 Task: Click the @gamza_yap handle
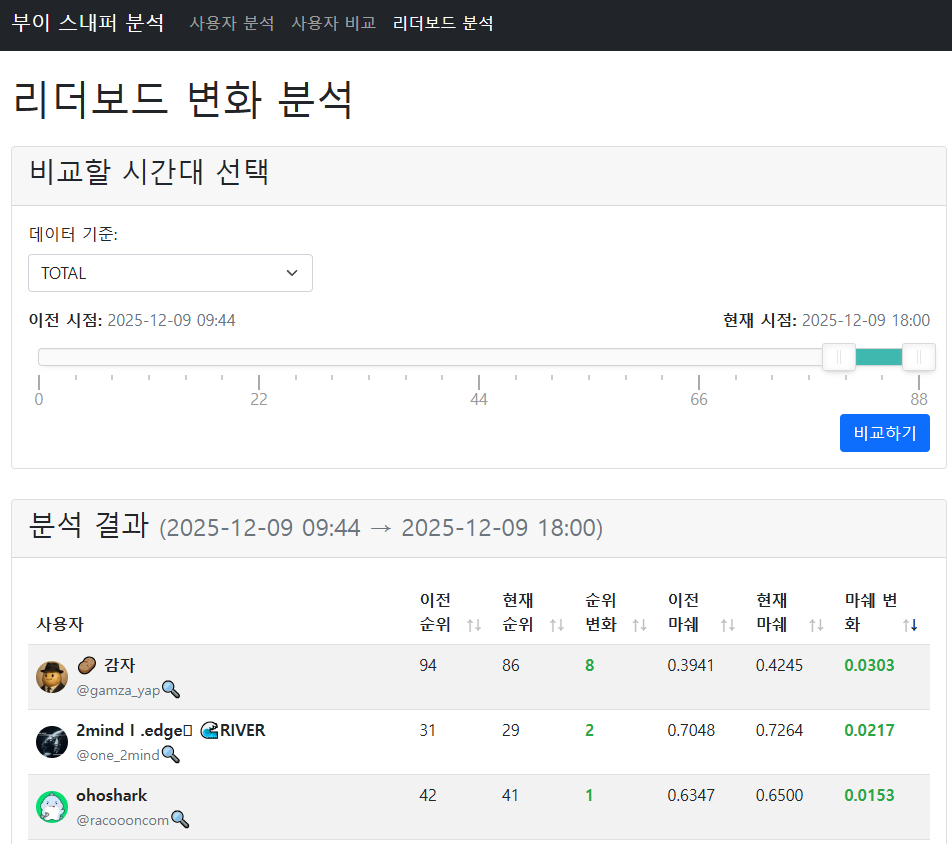pos(118,690)
